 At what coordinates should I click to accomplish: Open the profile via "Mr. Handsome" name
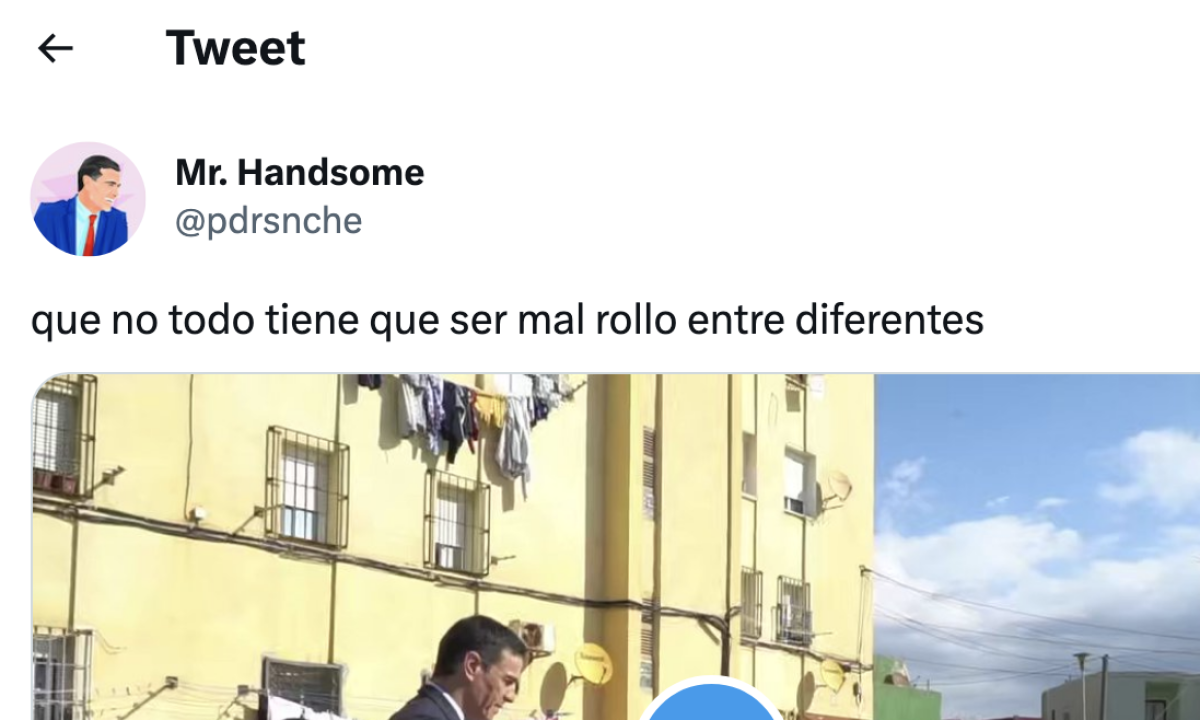(300, 172)
